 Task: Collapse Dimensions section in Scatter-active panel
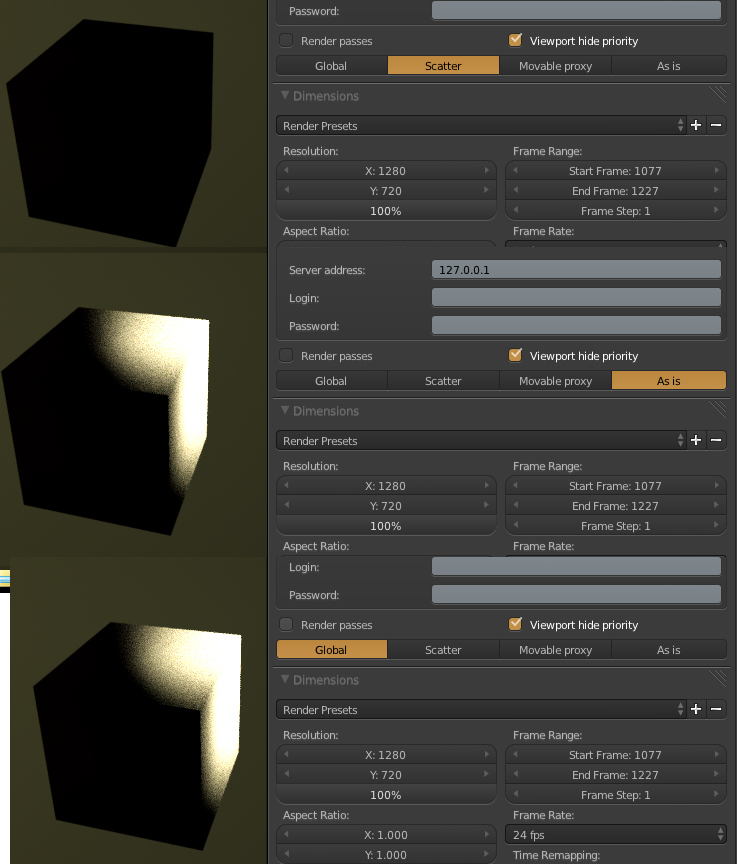pyautogui.click(x=285, y=95)
